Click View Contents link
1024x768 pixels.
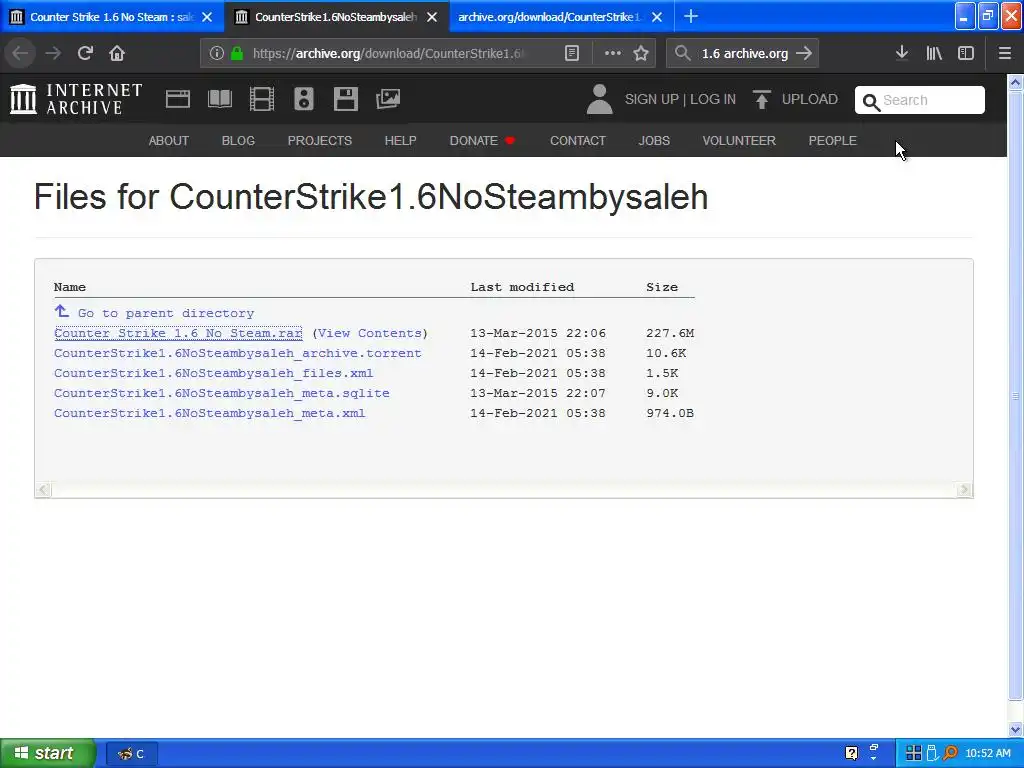coord(370,333)
